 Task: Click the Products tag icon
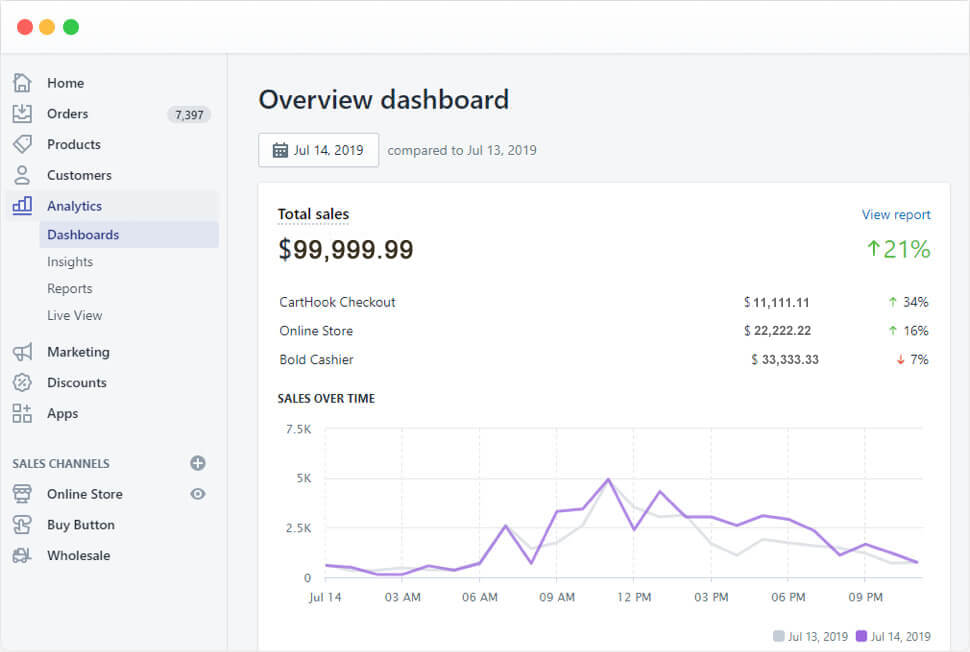click(22, 144)
